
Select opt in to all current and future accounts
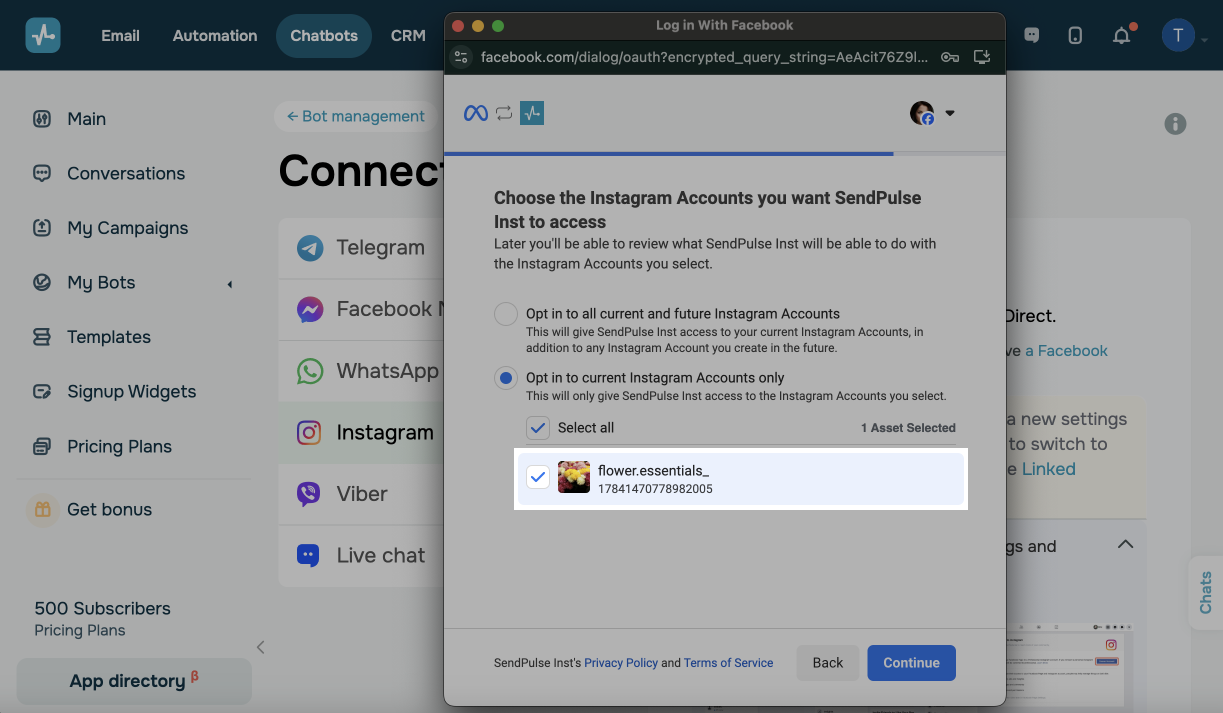(x=506, y=314)
